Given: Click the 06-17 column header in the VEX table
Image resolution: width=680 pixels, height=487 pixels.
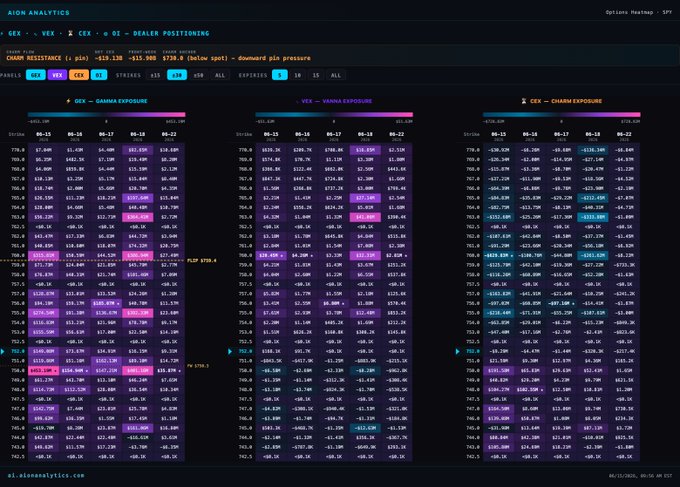Looking at the screenshot, I should pos(333,136).
